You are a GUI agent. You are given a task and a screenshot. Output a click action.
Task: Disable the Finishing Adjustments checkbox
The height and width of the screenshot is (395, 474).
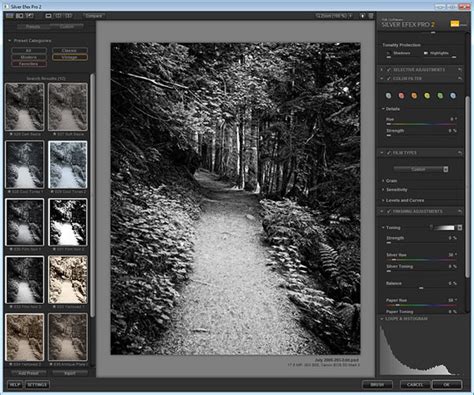point(389,211)
